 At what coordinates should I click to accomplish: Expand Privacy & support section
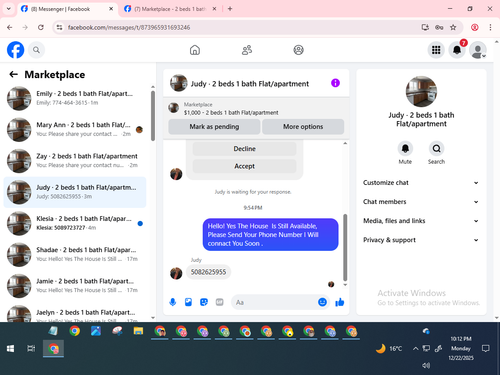(x=421, y=240)
